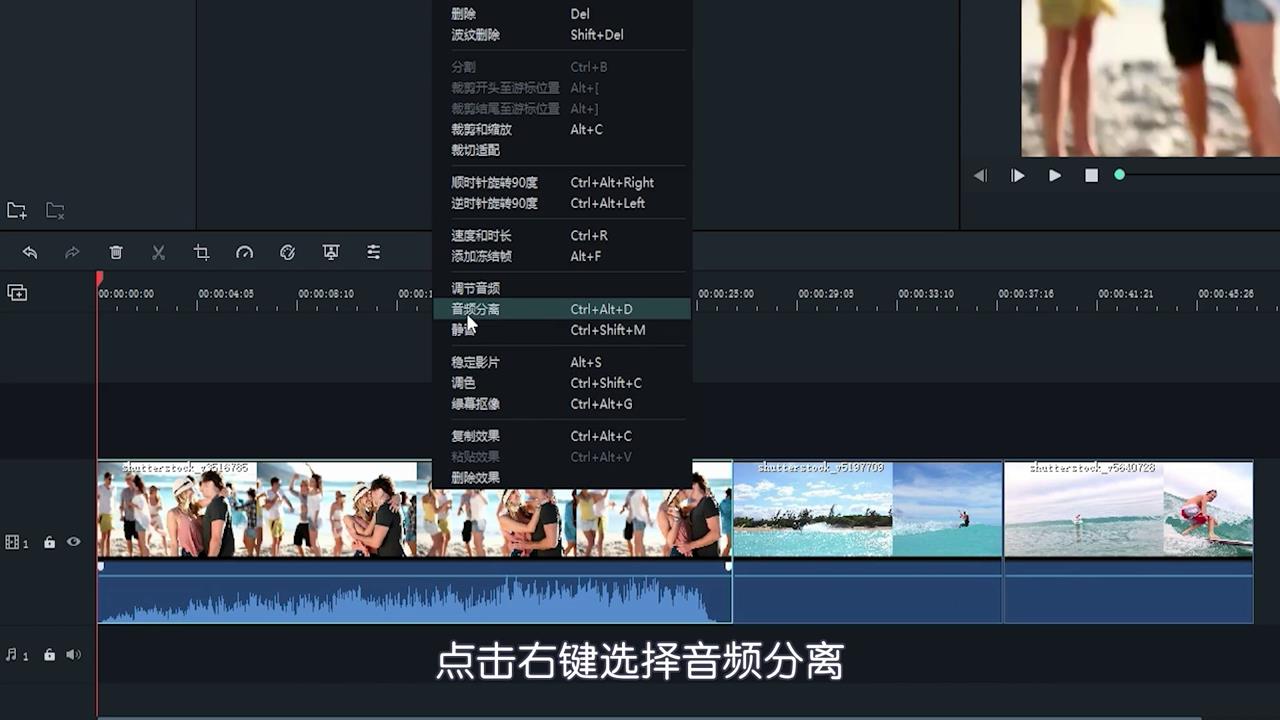Click the Redo arrow icon

click(71, 252)
